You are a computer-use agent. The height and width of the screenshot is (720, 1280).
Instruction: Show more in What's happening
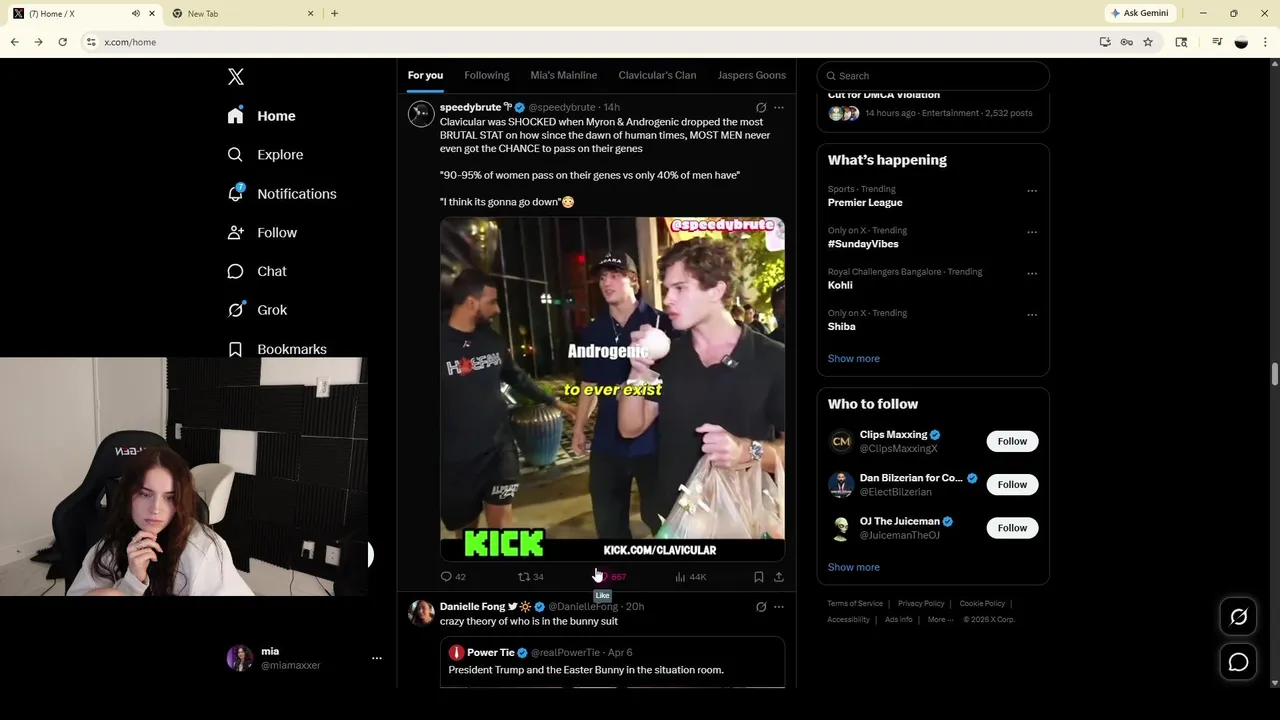click(x=853, y=358)
